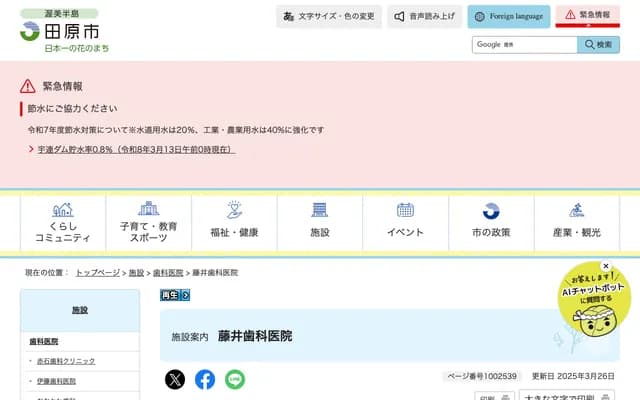The width and height of the screenshot is (640, 400).
Task: Click the 再生 play button
Action: (175, 295)
